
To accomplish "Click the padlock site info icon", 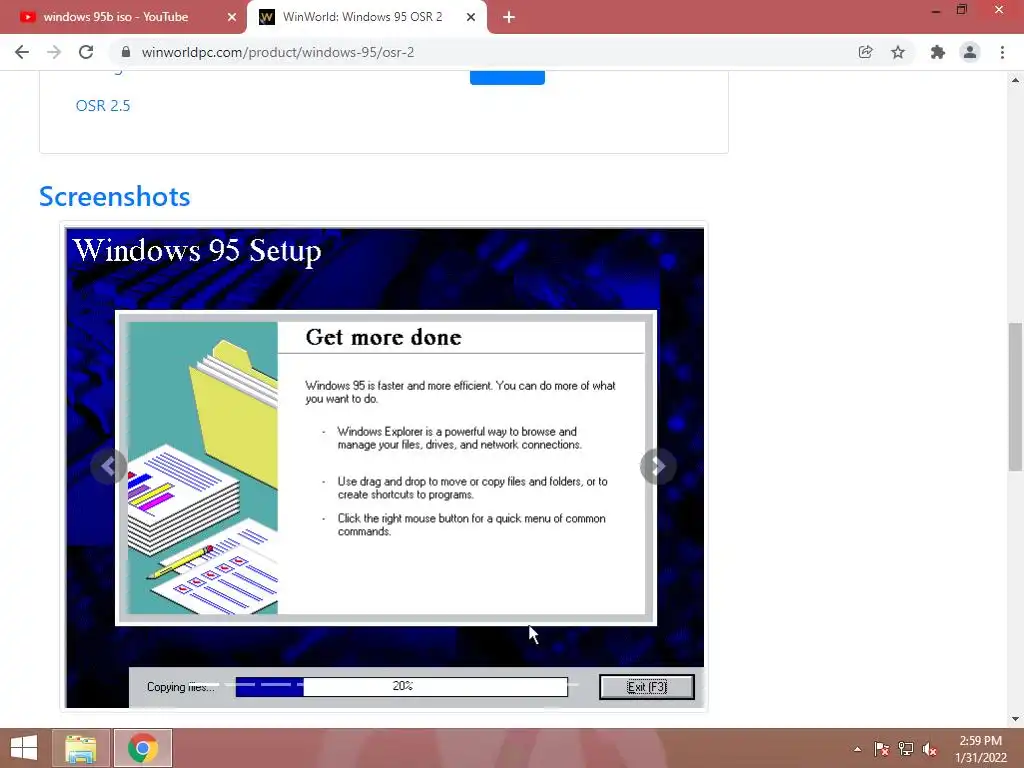I will pyautogui.click(x=126, y=52).
